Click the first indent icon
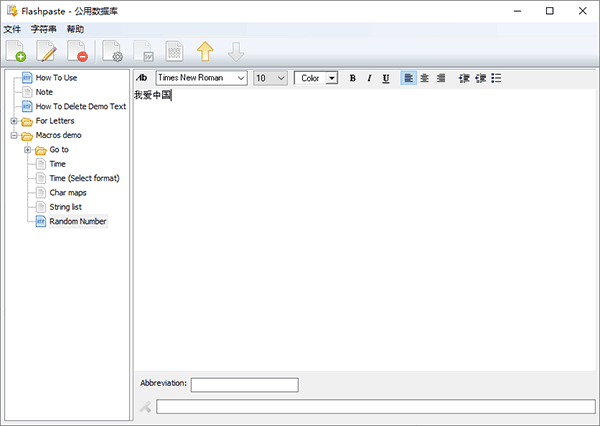 464,78
